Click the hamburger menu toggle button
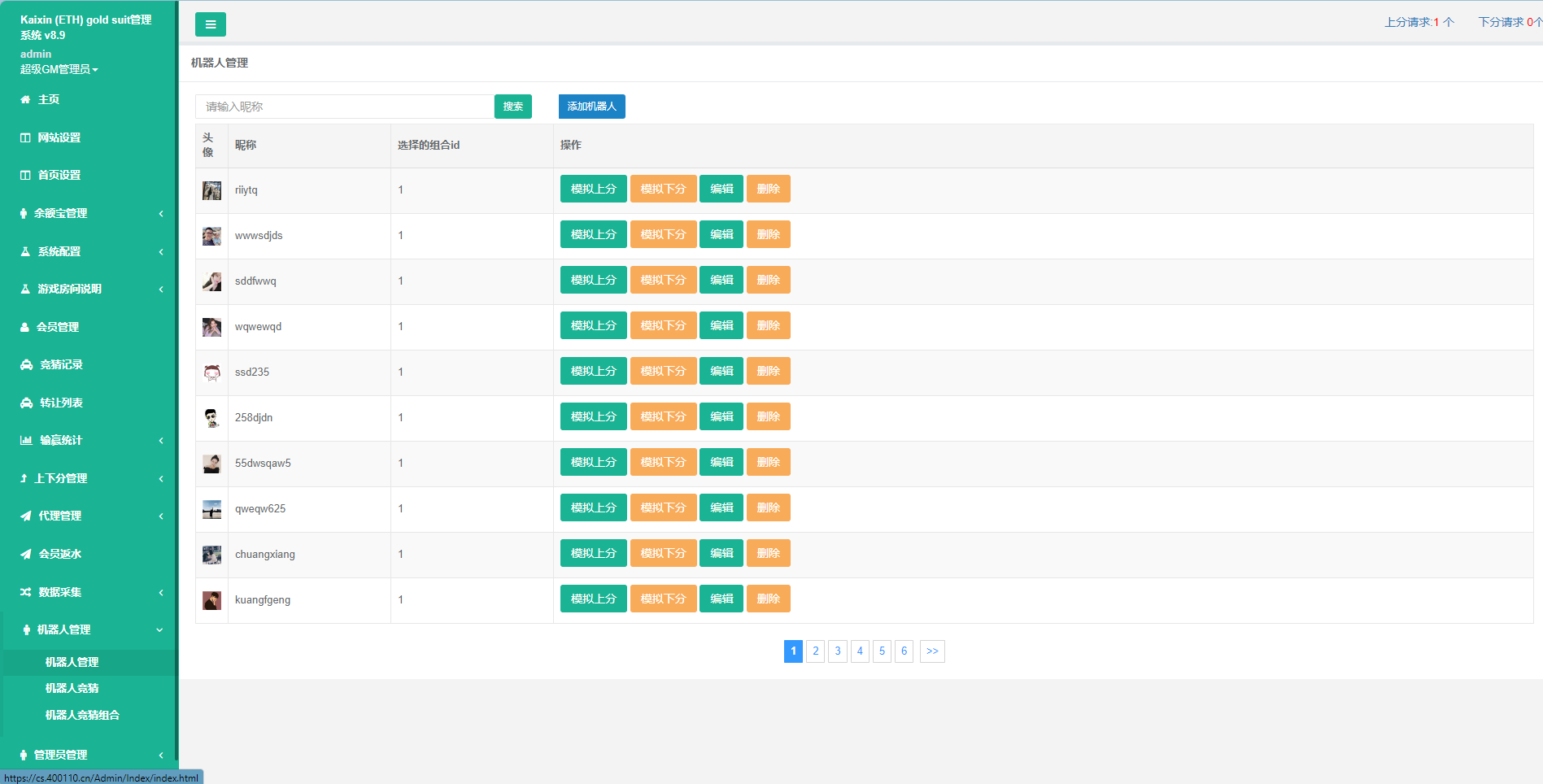Viewport: 1543px width, 784px height. point(210,24)
